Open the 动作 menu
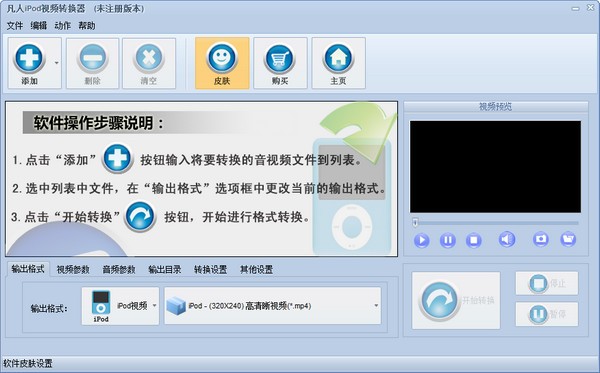Image resolution: width=600 pixels, height=373 pixels. tap(62, 26)
